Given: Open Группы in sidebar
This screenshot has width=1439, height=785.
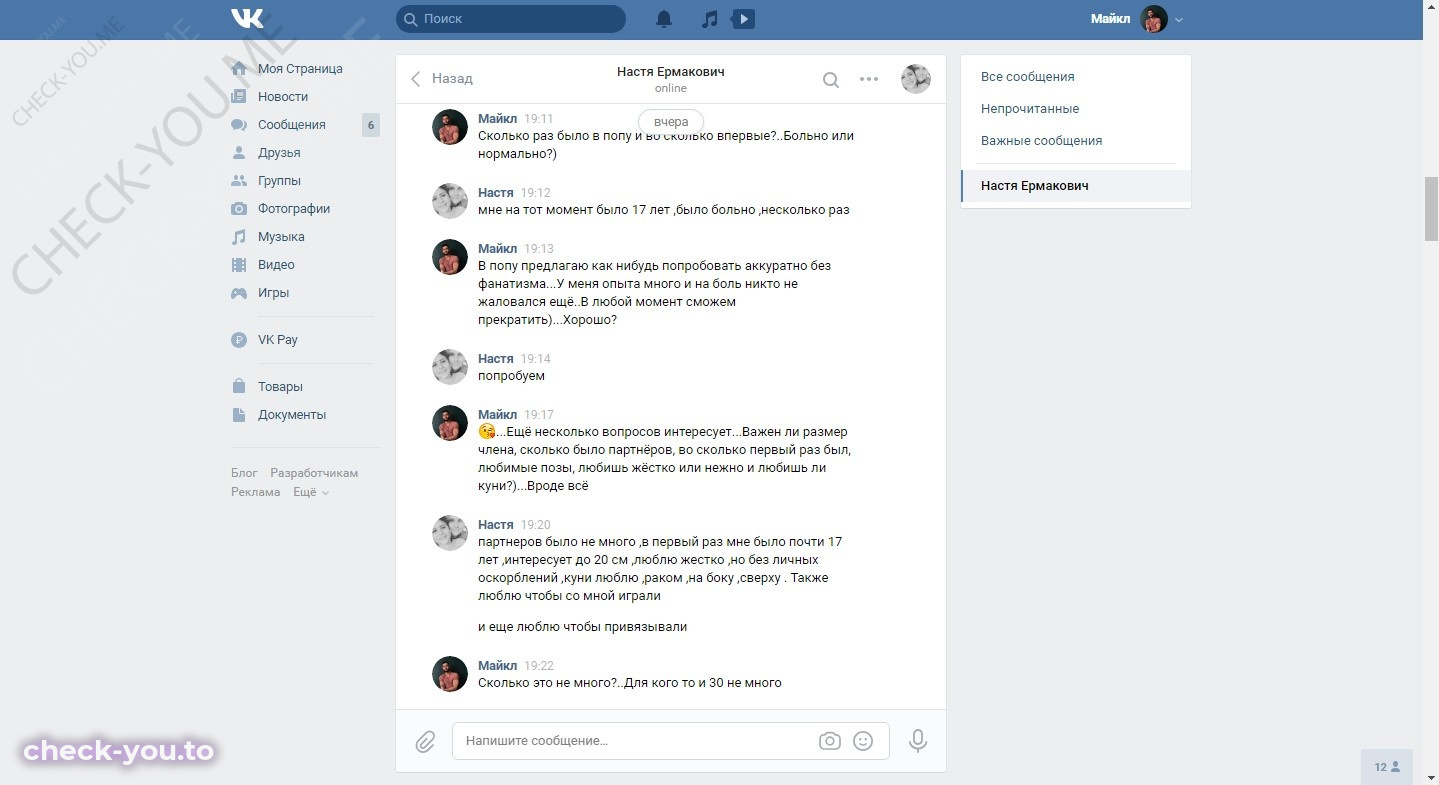Looking at the screenshot, I should 279,181.
